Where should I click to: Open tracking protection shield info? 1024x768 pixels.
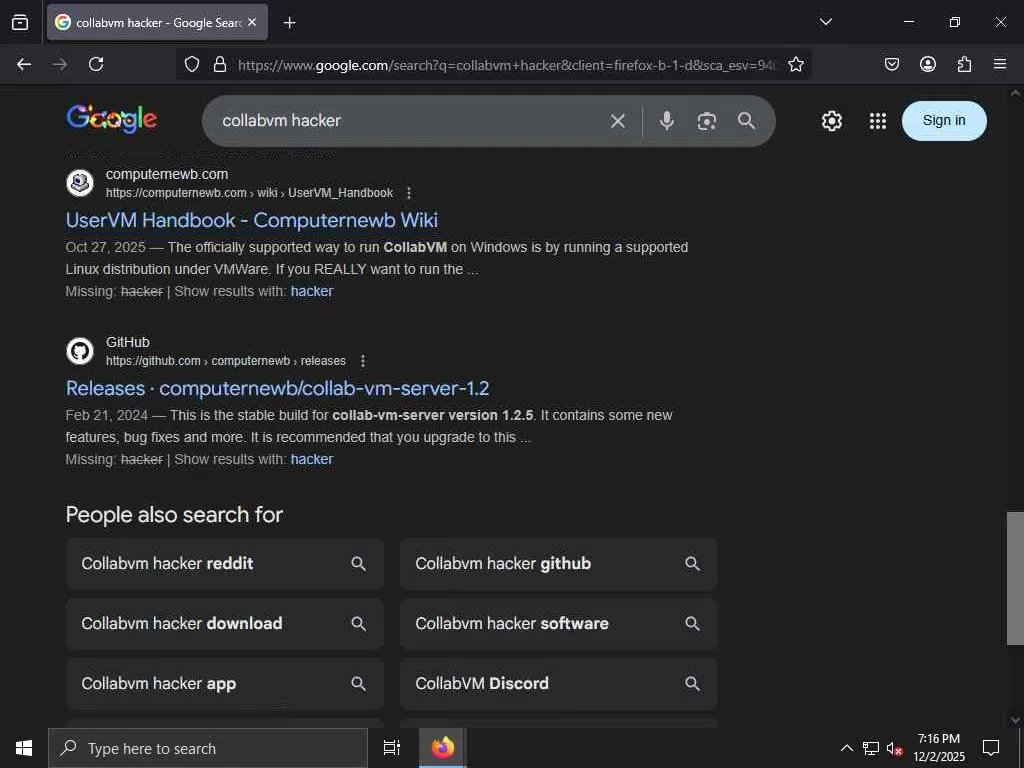point(191,64)
